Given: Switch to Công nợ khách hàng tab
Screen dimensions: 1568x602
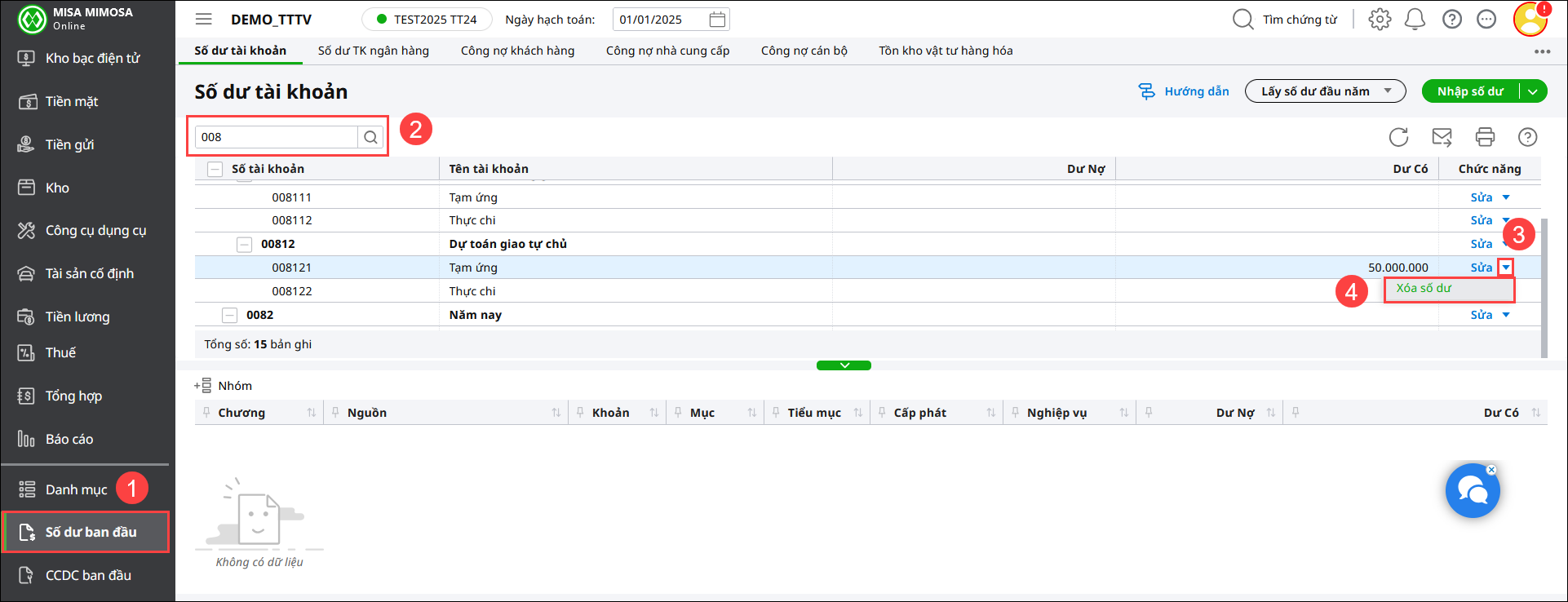Looking at the screenshot, I should tap(517, 51).
